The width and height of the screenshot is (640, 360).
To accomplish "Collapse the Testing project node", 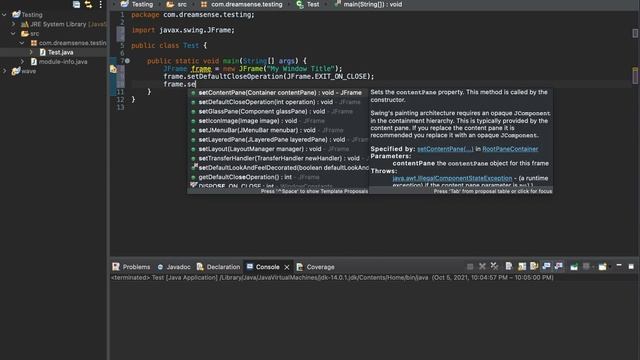I will click(4, 15).
